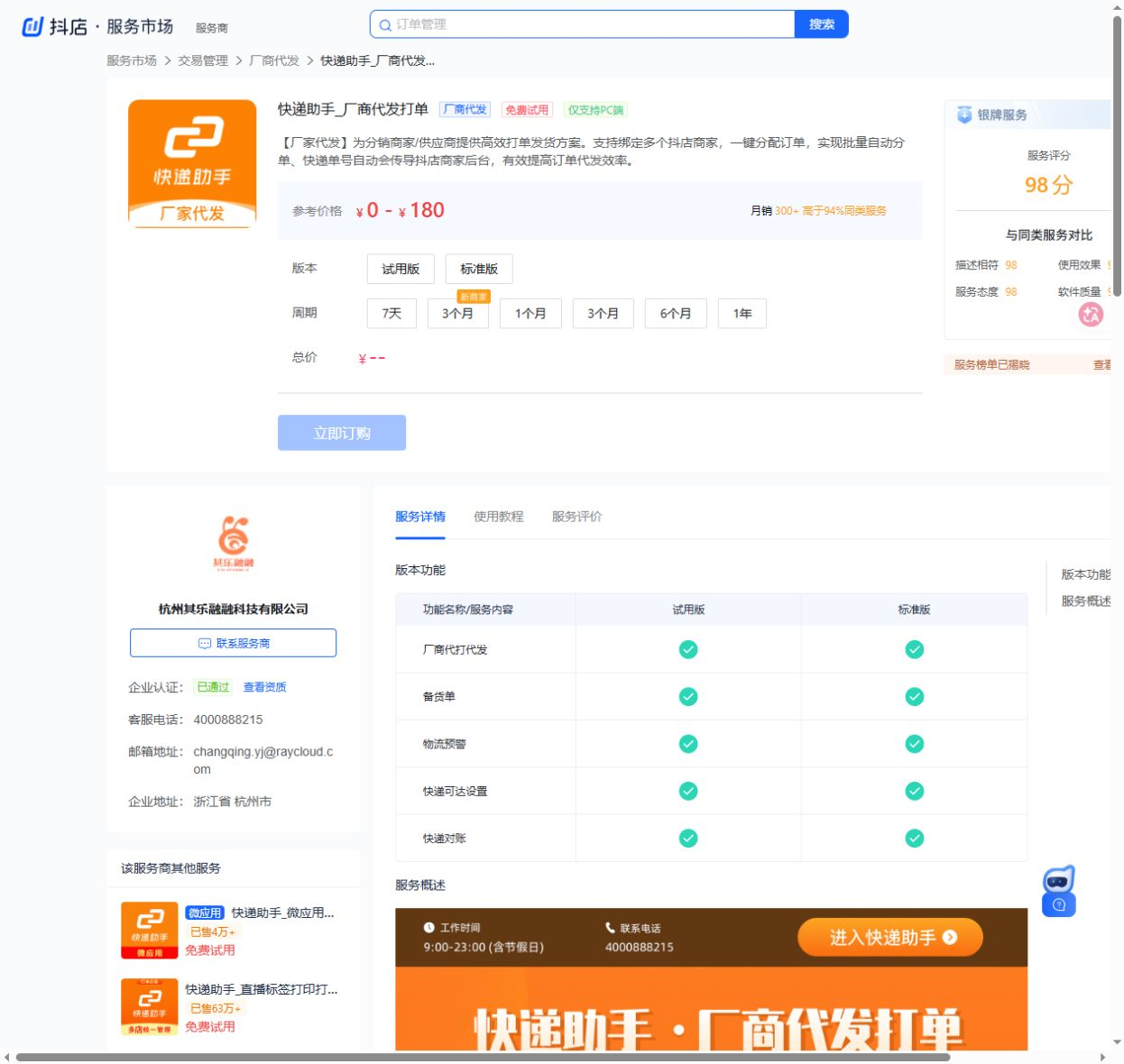Image resolution: width=1124 pixels, height=1064 pixels.
Task: Click 快递对账 checkmark under 标准版
Action: coord(915,839)
